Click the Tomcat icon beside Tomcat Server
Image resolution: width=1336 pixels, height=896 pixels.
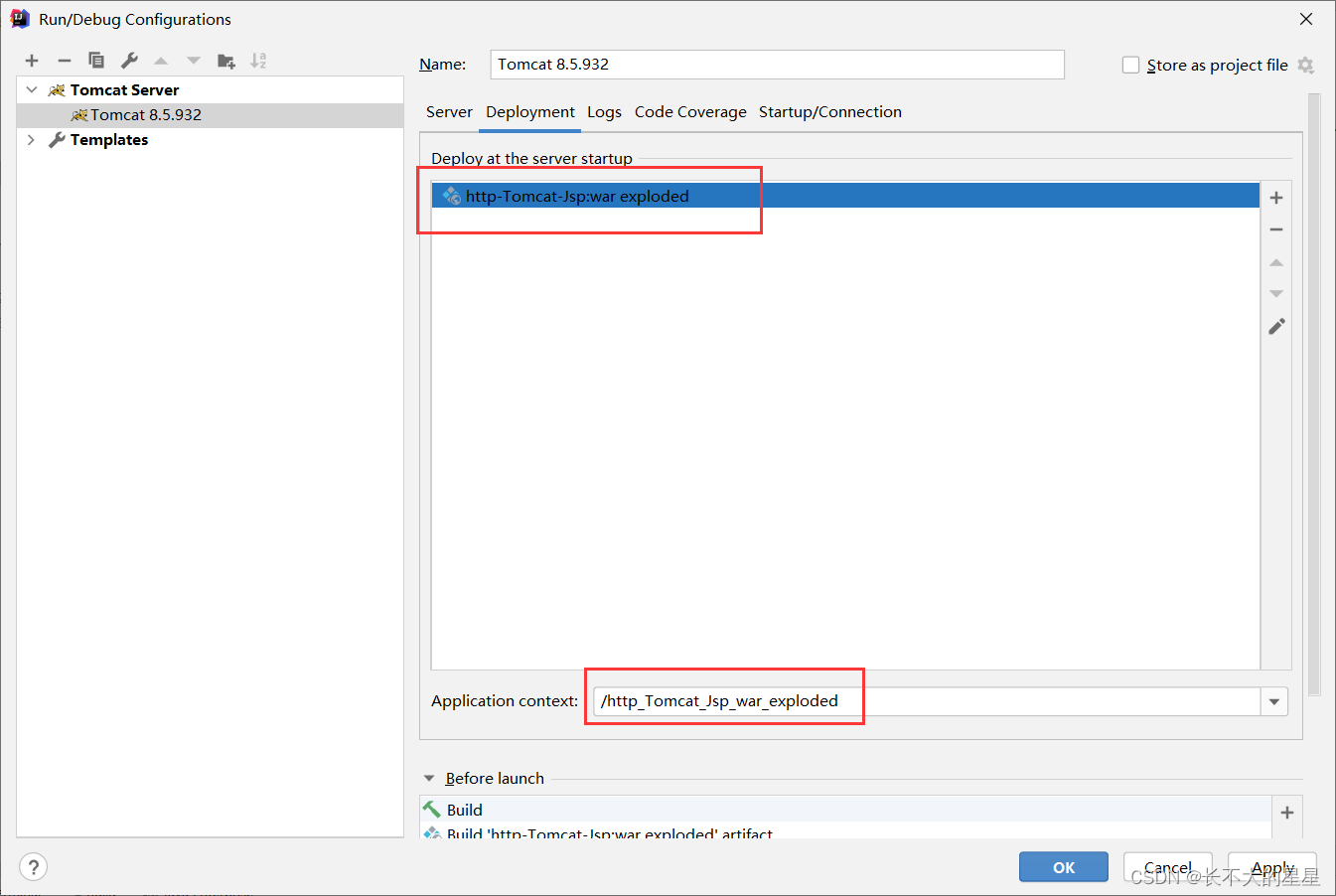point(57,90)
